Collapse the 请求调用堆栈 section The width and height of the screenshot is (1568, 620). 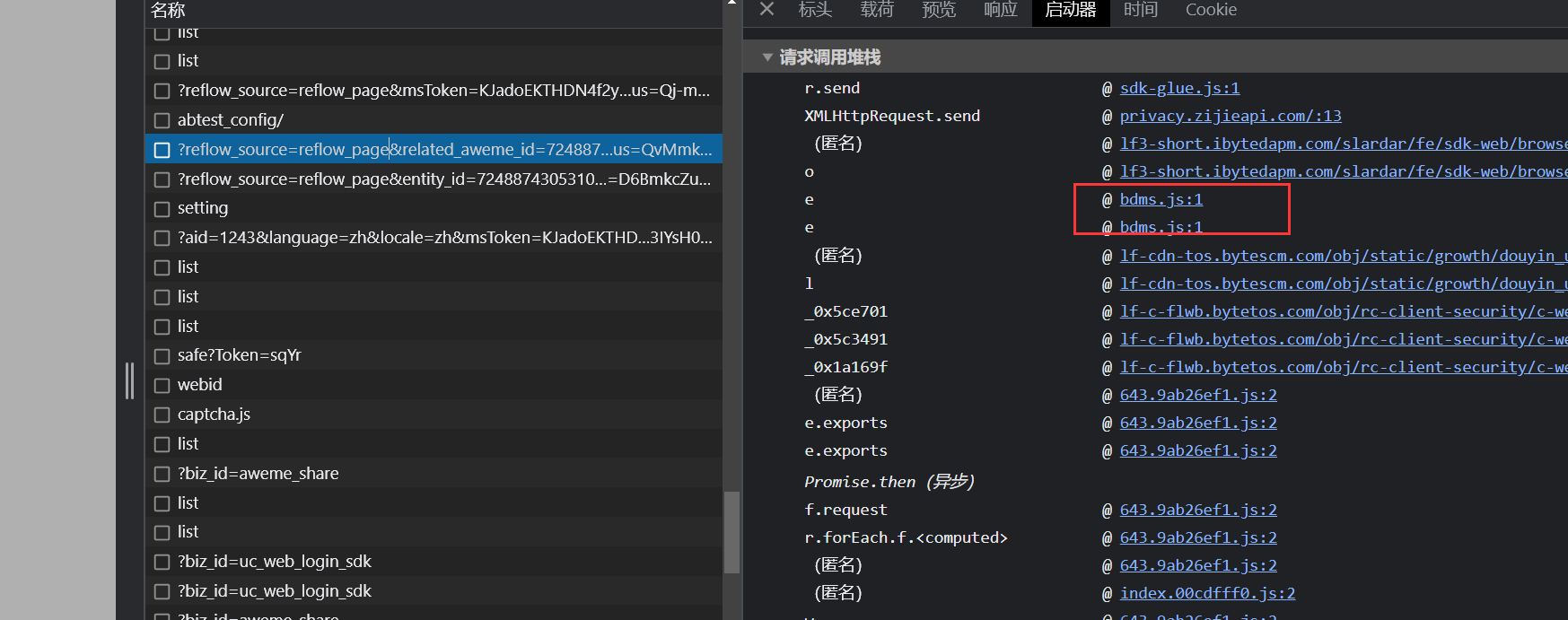point(767,57)
